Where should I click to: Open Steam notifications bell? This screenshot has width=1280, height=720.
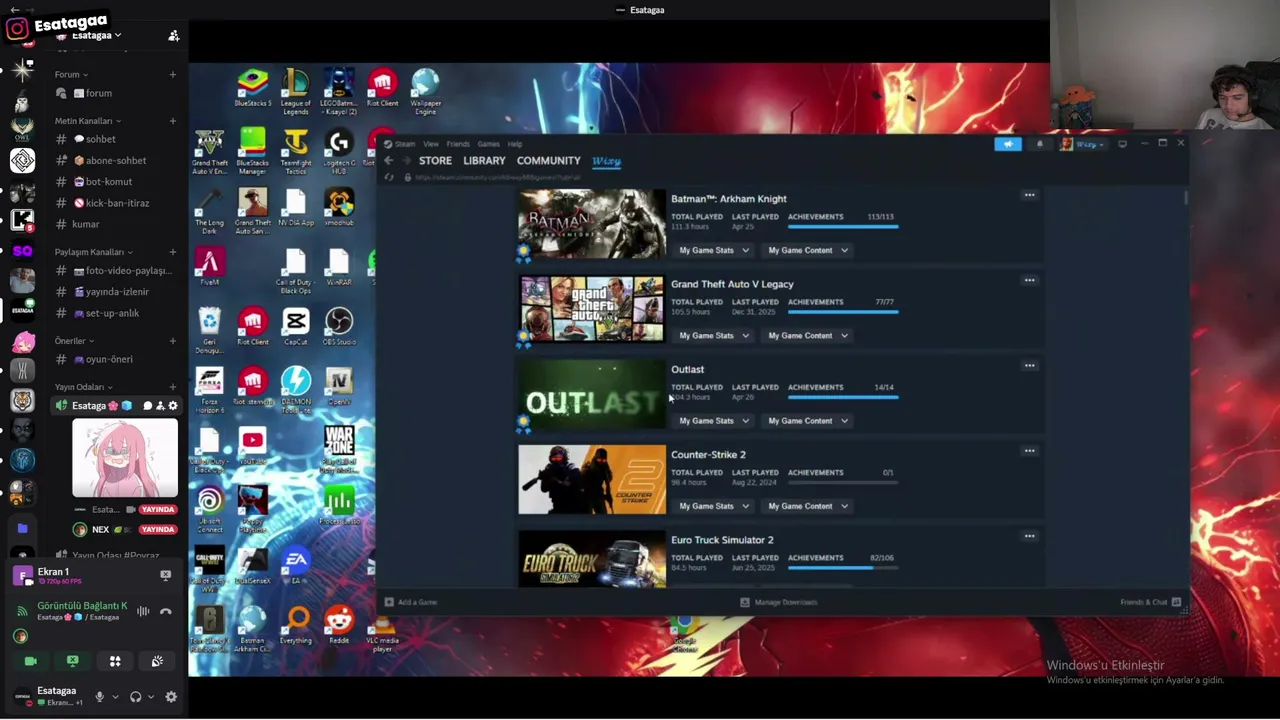pos(1039,144)
